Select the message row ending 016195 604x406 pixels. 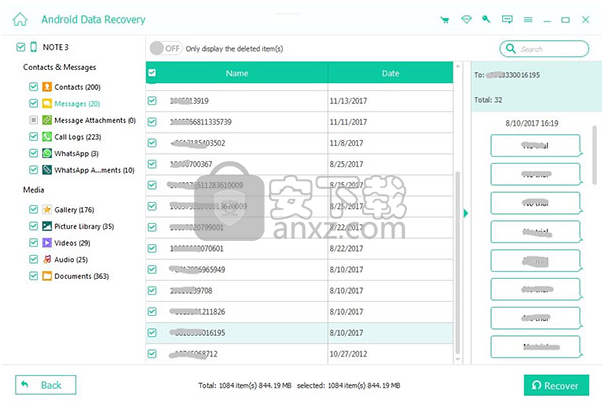[299, 333]
